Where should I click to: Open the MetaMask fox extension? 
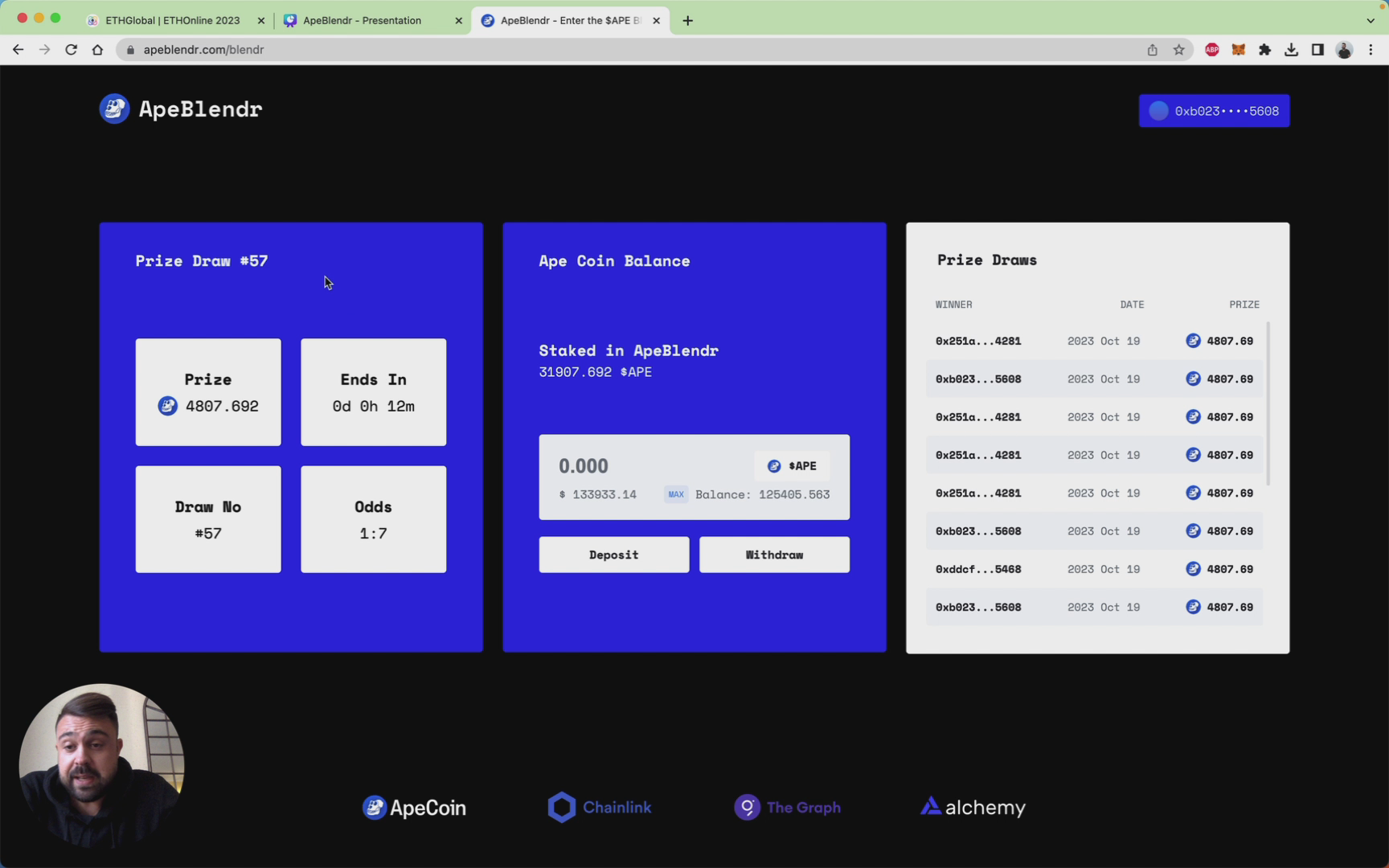click(x=1238, y=50)
